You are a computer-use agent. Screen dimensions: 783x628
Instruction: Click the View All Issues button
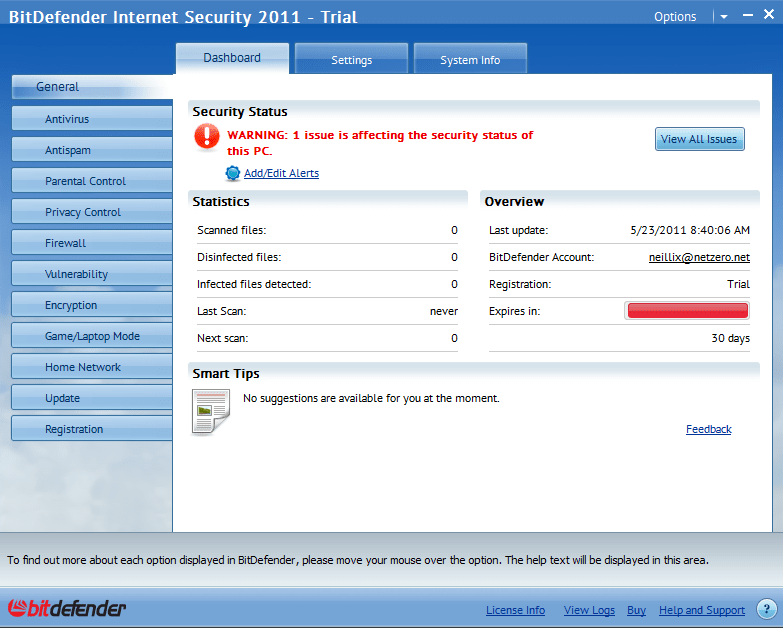coord(699,139)
